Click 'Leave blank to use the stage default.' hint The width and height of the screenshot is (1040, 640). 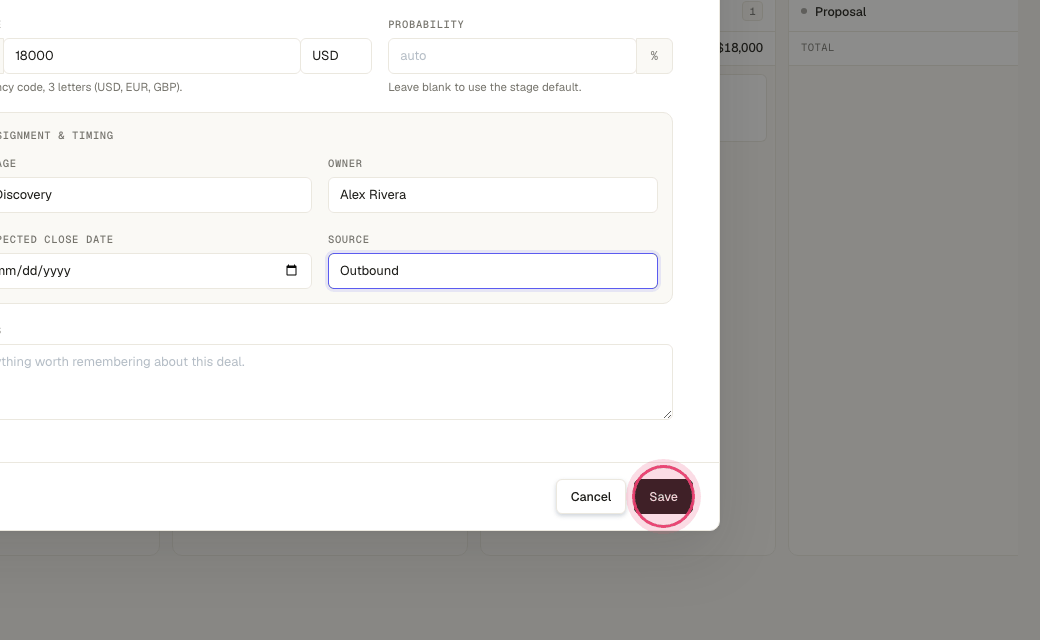pos(485,88)
